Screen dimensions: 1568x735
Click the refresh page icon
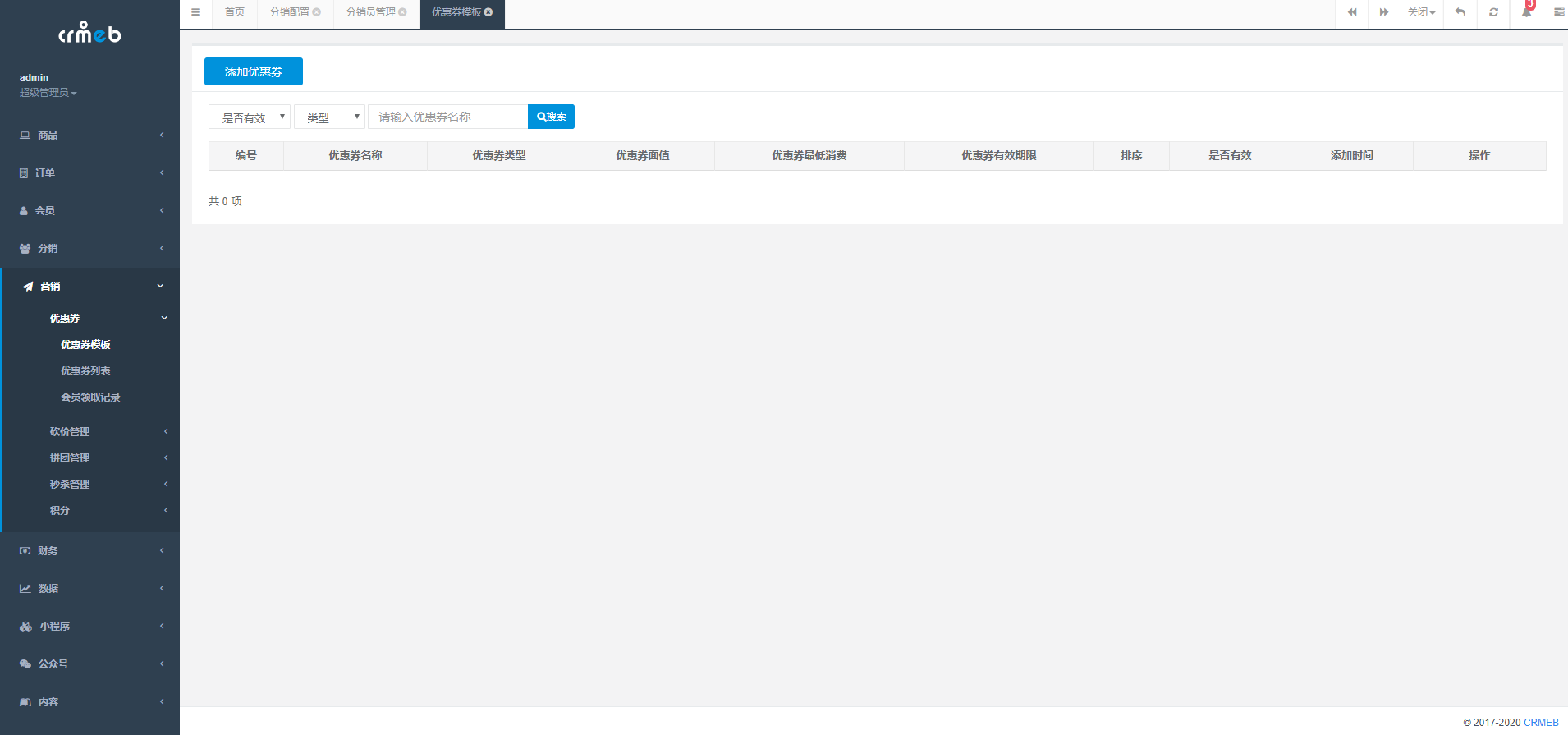click(1493, 12)
